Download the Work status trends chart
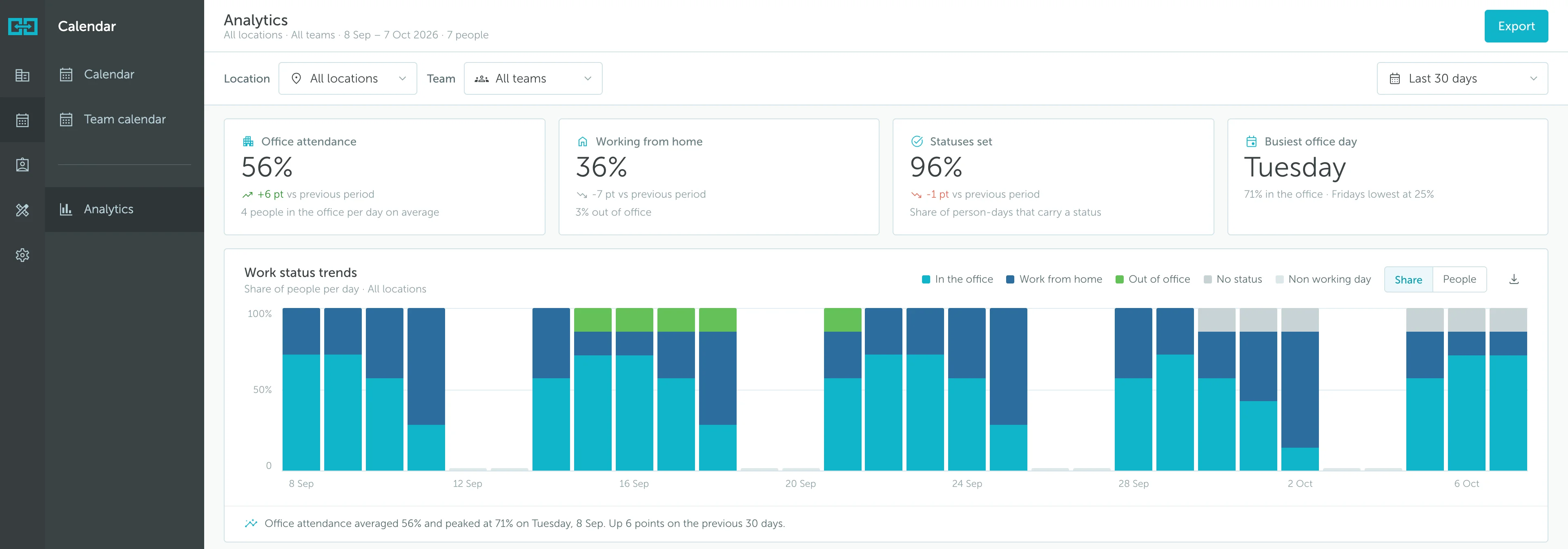 [x=1514, y=279]
